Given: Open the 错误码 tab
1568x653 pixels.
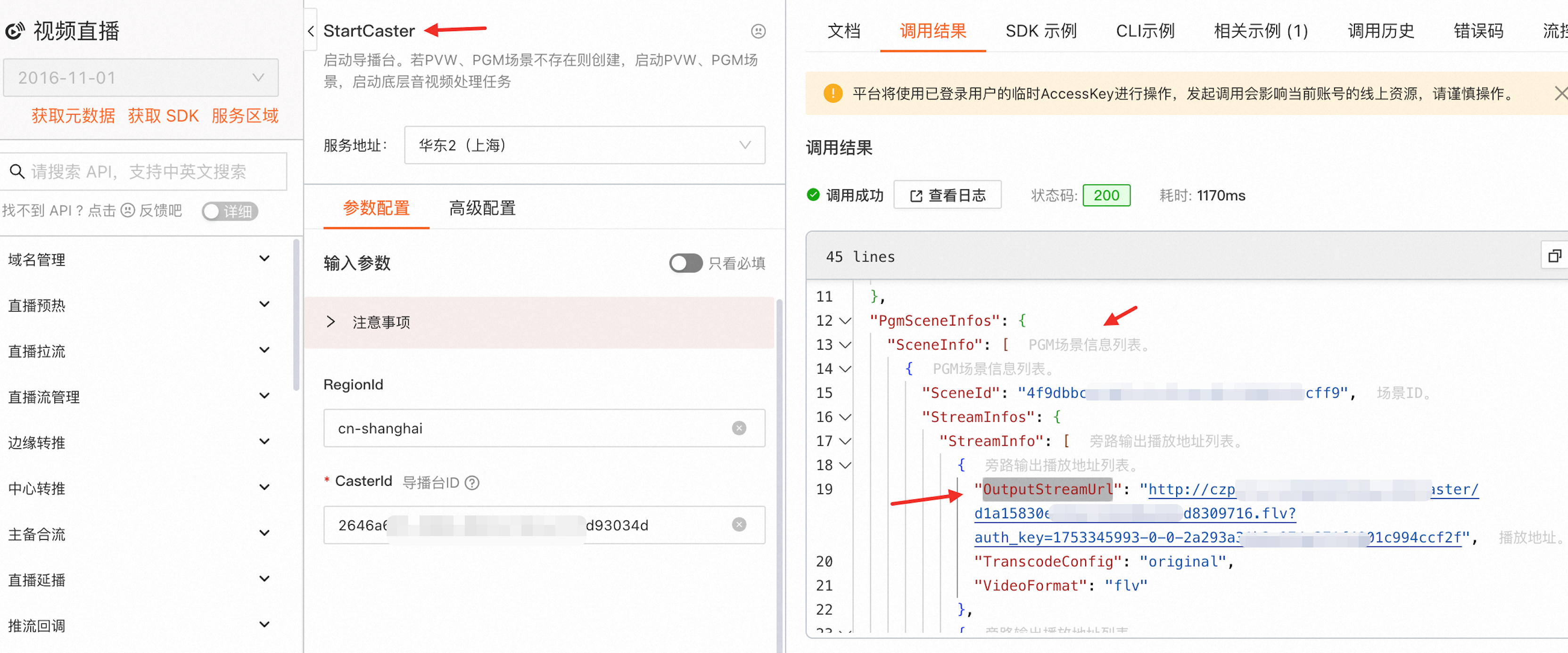Looking at the screenshot, I should [x=1478, y=31].
